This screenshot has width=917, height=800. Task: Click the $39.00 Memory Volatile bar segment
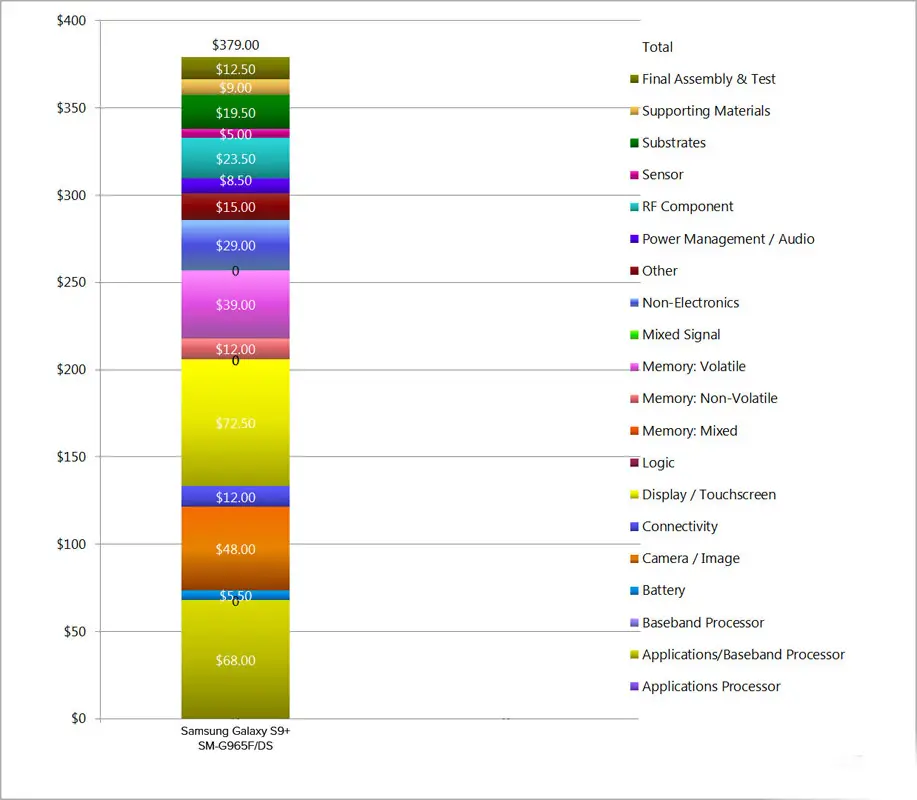coord(235,304)
